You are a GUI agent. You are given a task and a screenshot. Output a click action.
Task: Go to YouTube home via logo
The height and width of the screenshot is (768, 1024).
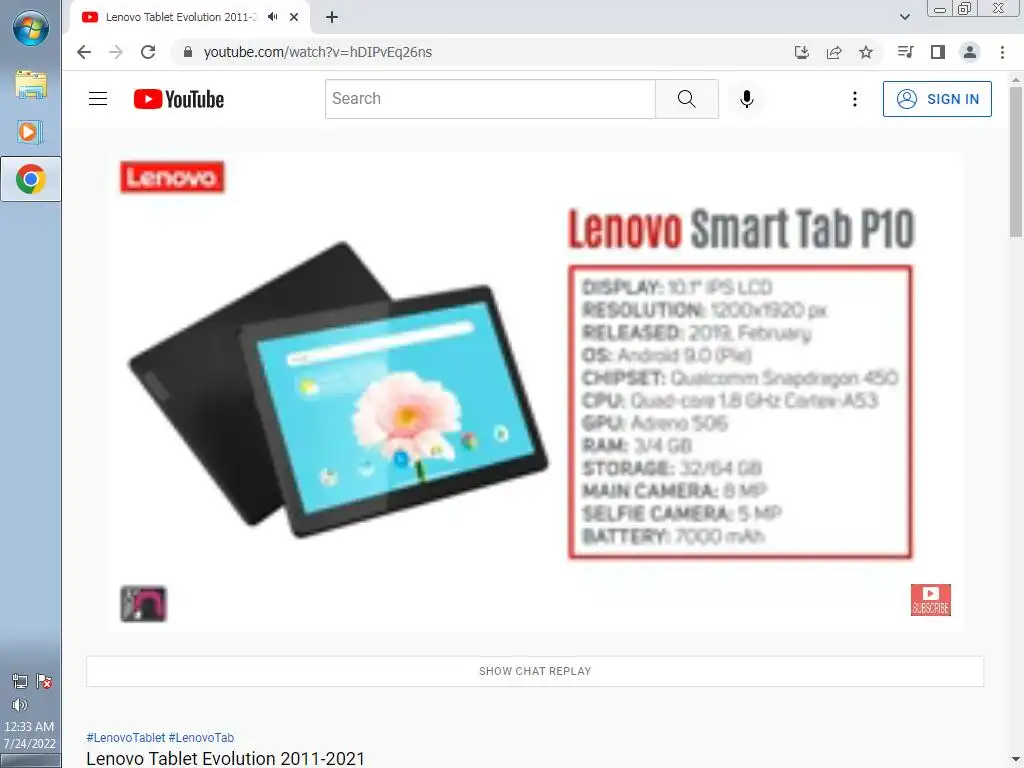tap(179, 99)
